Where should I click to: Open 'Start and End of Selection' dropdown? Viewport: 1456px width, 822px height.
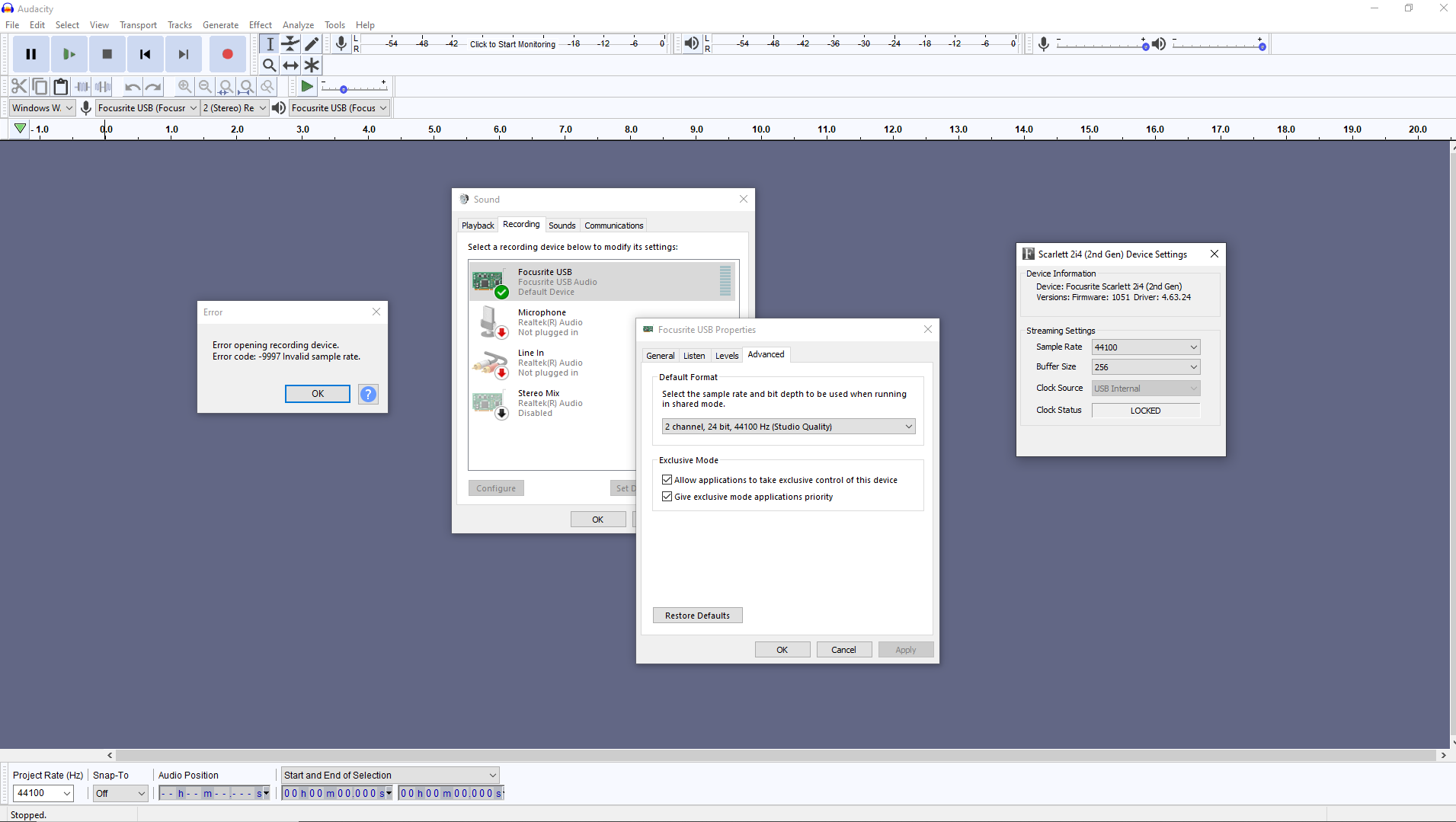coord(390,775)
